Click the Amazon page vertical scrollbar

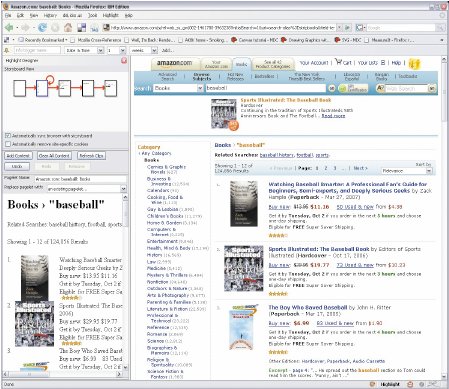pyautogui.click(x=444, y=218)
